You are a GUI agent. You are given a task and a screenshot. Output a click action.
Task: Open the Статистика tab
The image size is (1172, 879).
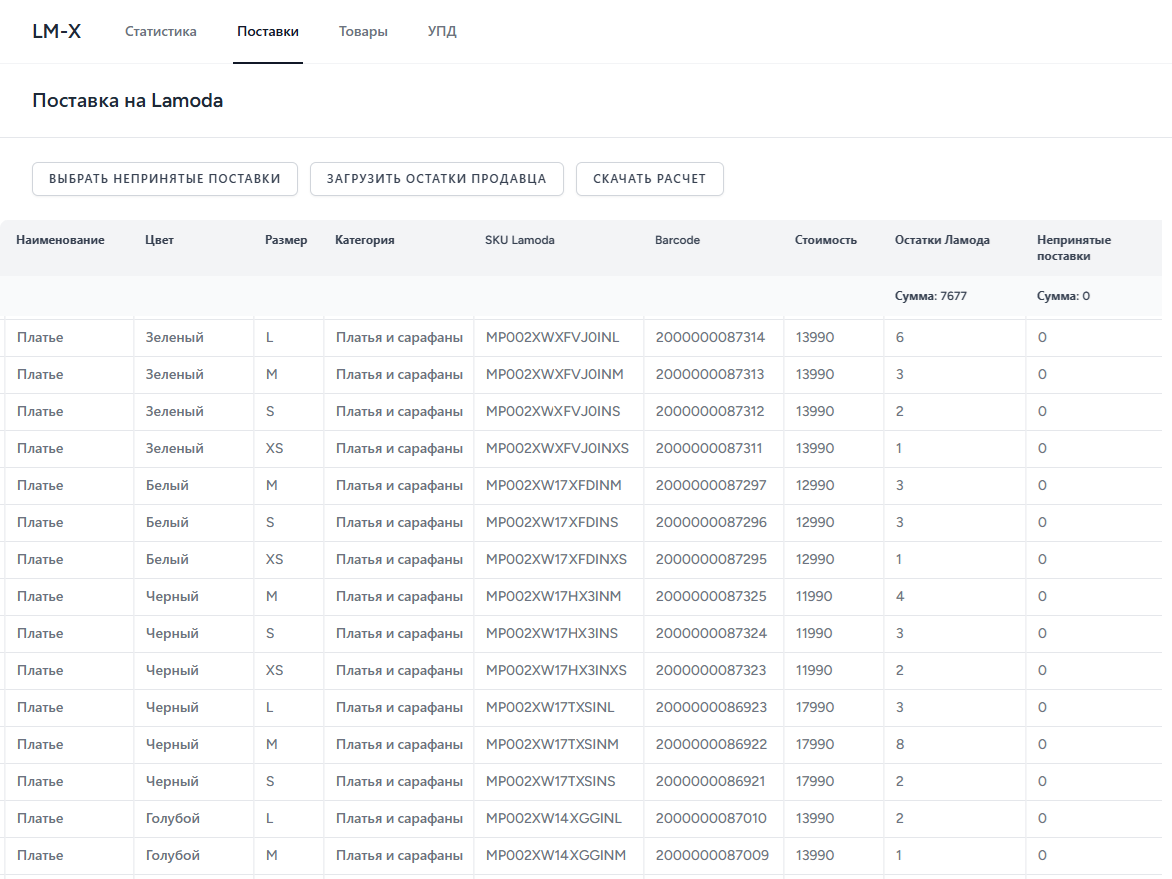(x=161, y=31)
